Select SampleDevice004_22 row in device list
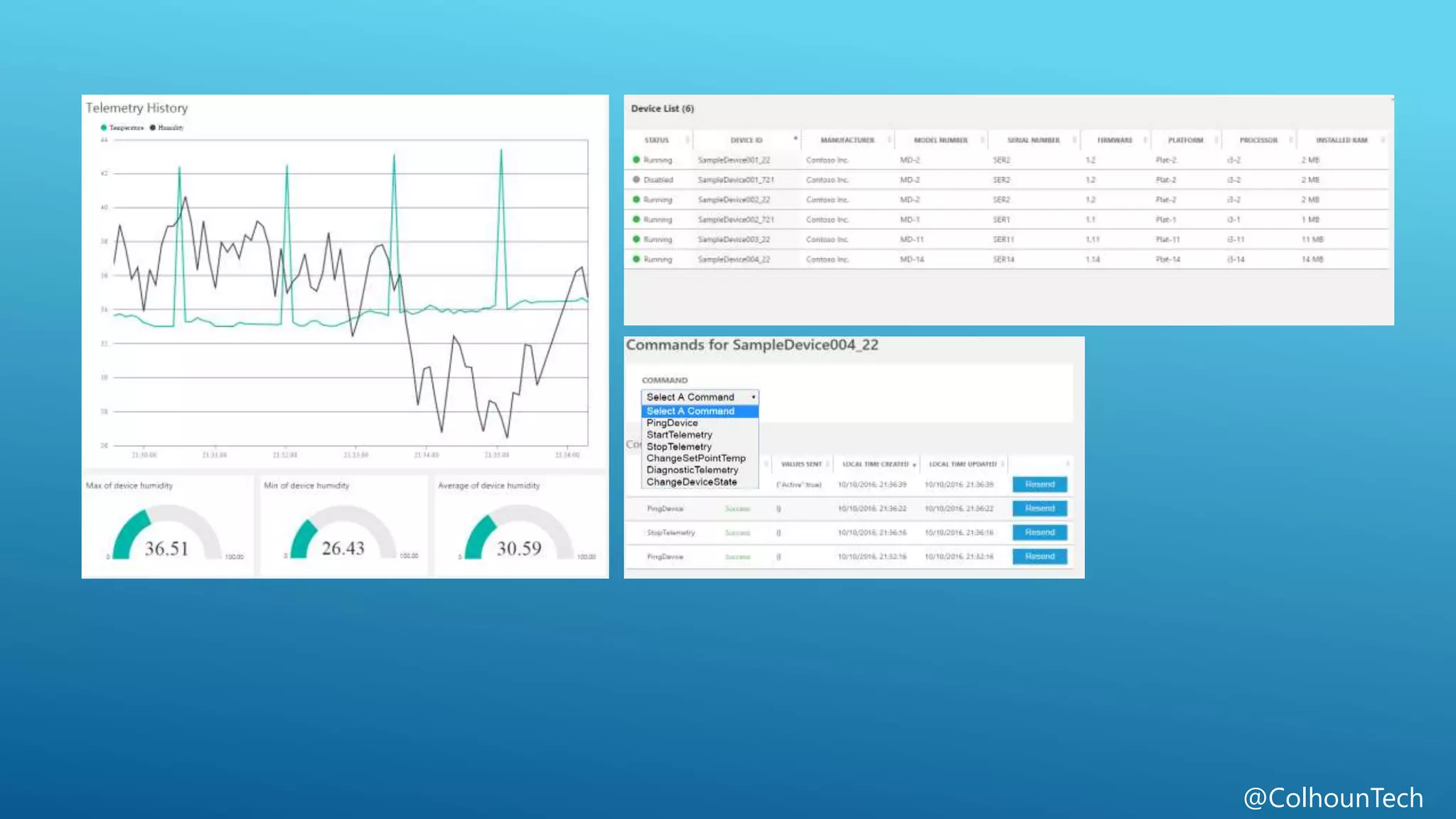The image size is (1456, 819). 734,259
